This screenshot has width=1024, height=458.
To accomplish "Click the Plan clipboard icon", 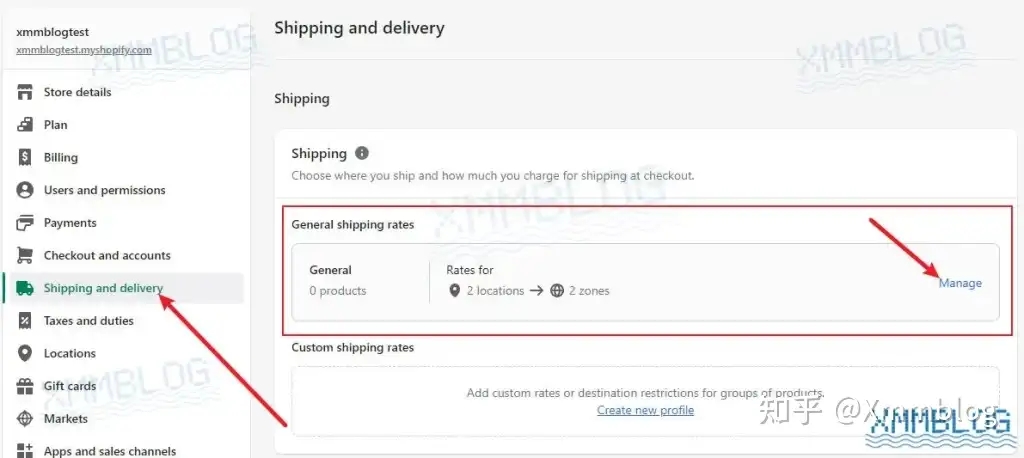I will click(25, 125).
